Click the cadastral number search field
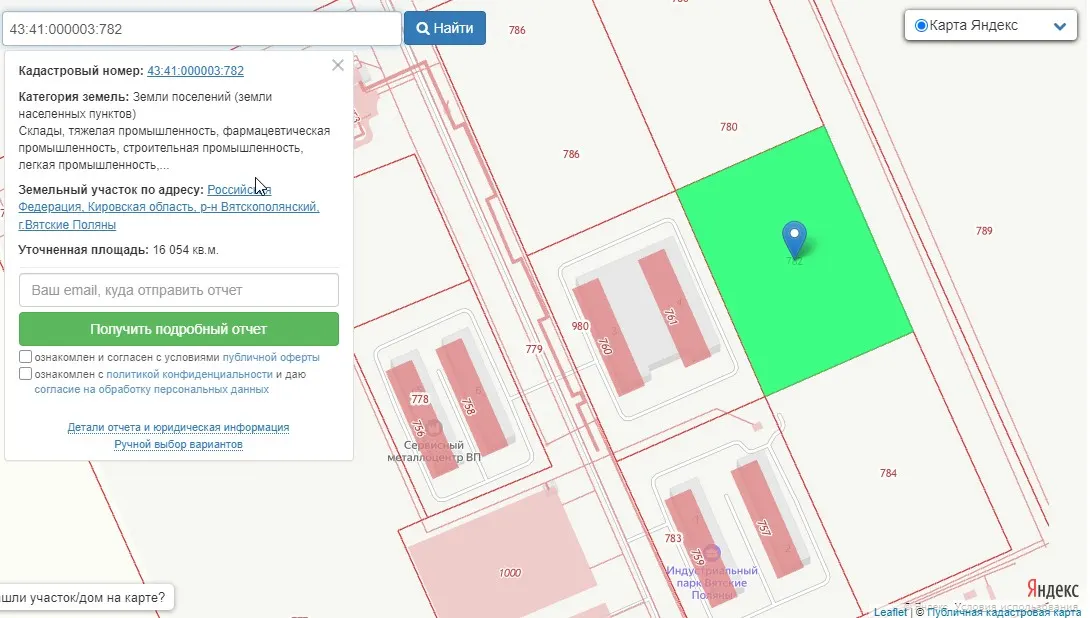 202,29
